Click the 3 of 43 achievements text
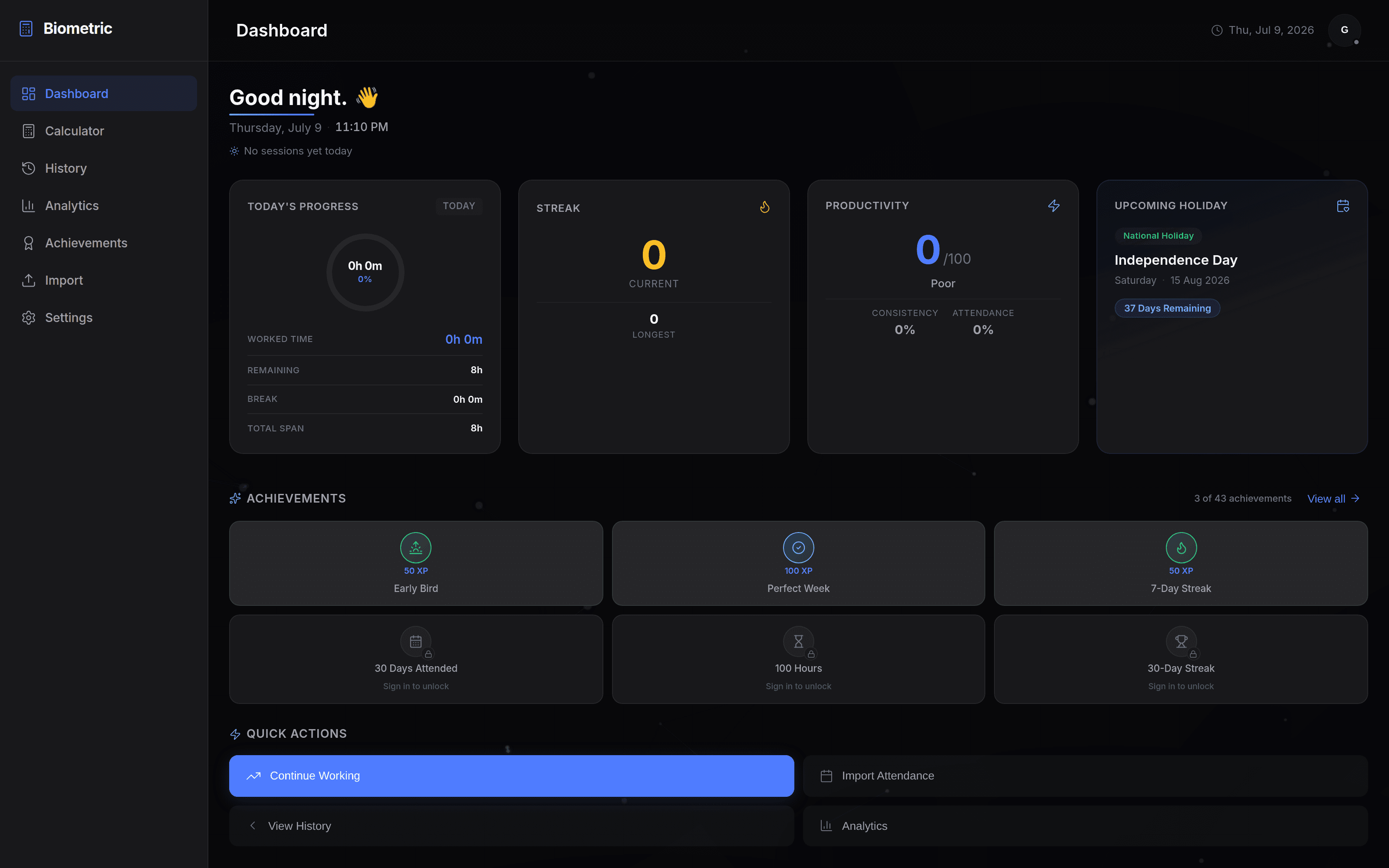Screen dimensions: 1389x868 pyautogui.click(x=1243, y=498)
